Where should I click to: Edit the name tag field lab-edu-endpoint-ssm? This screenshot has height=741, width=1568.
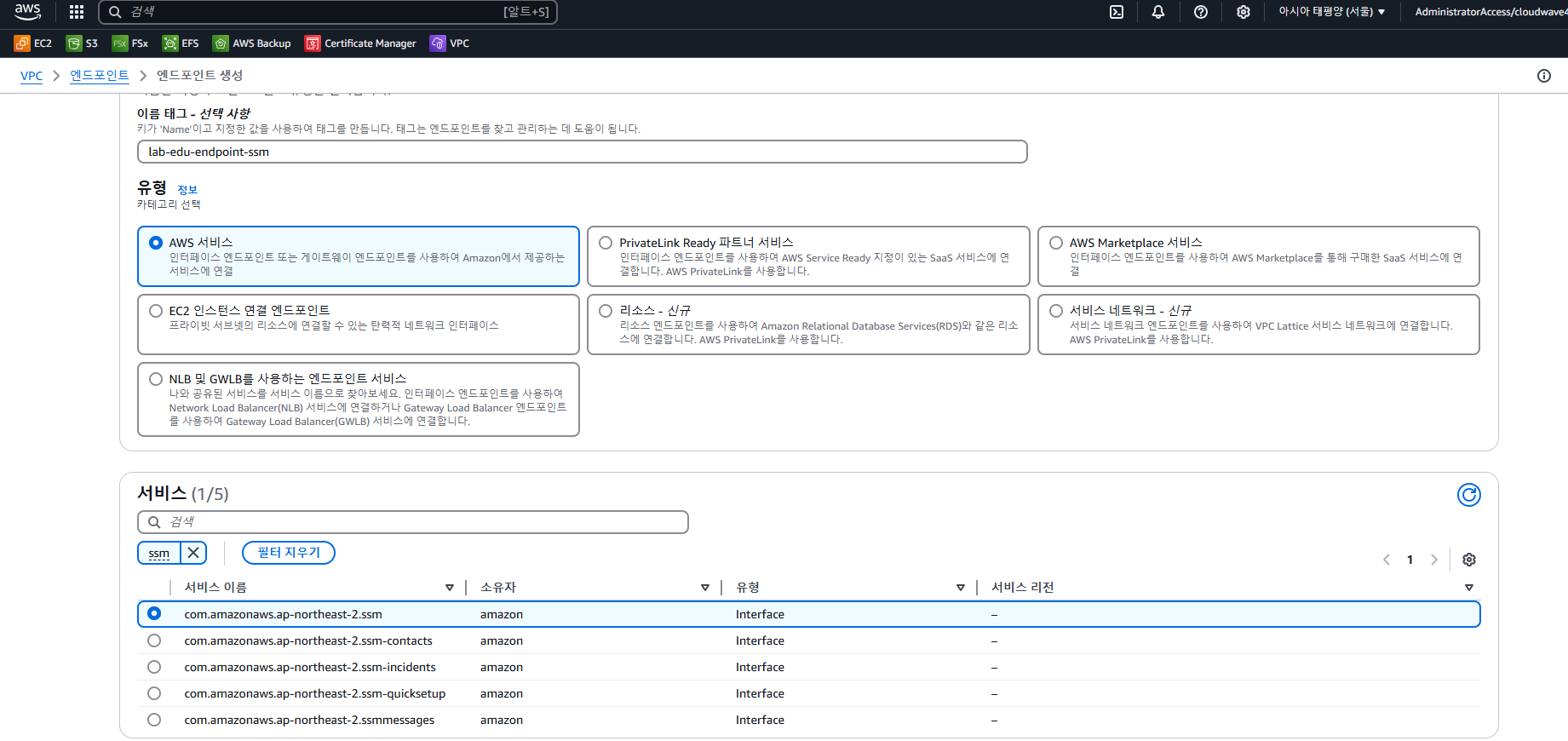pos(583,152)
